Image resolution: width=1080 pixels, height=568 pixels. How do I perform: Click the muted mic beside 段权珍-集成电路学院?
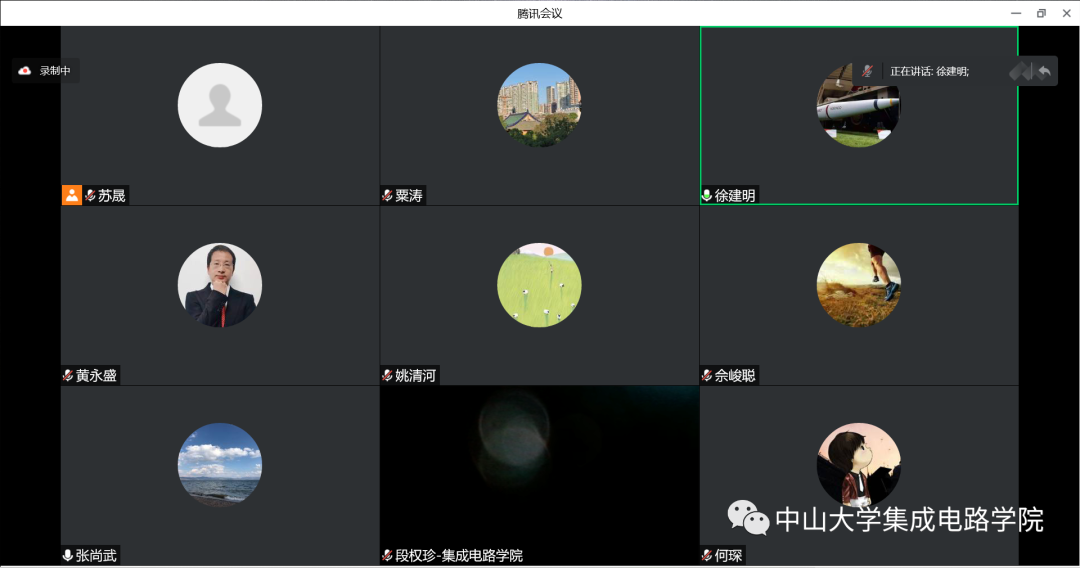[x=387, y=556]
